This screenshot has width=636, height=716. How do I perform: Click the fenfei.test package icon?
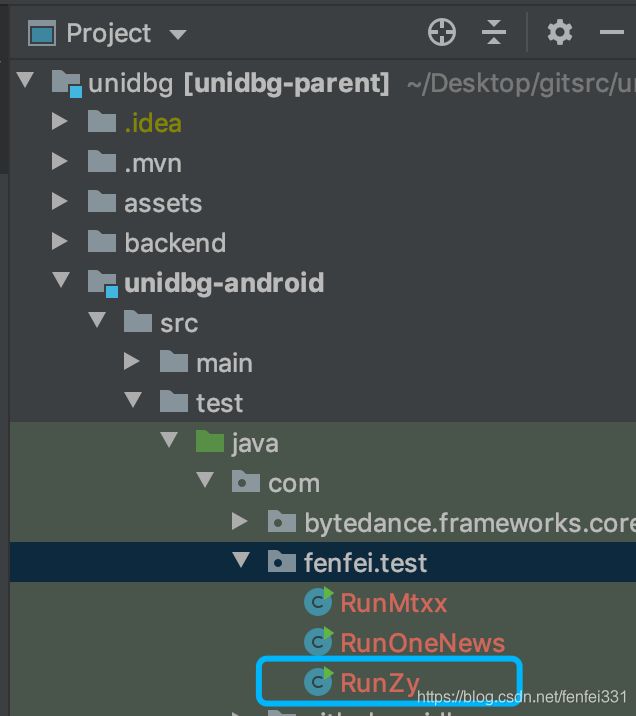pyautogui.click(x=282, y=562)
